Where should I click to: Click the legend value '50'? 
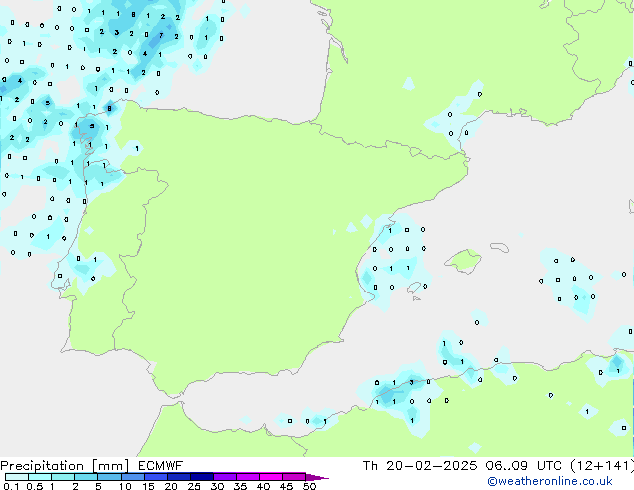(x=310, y=486)
